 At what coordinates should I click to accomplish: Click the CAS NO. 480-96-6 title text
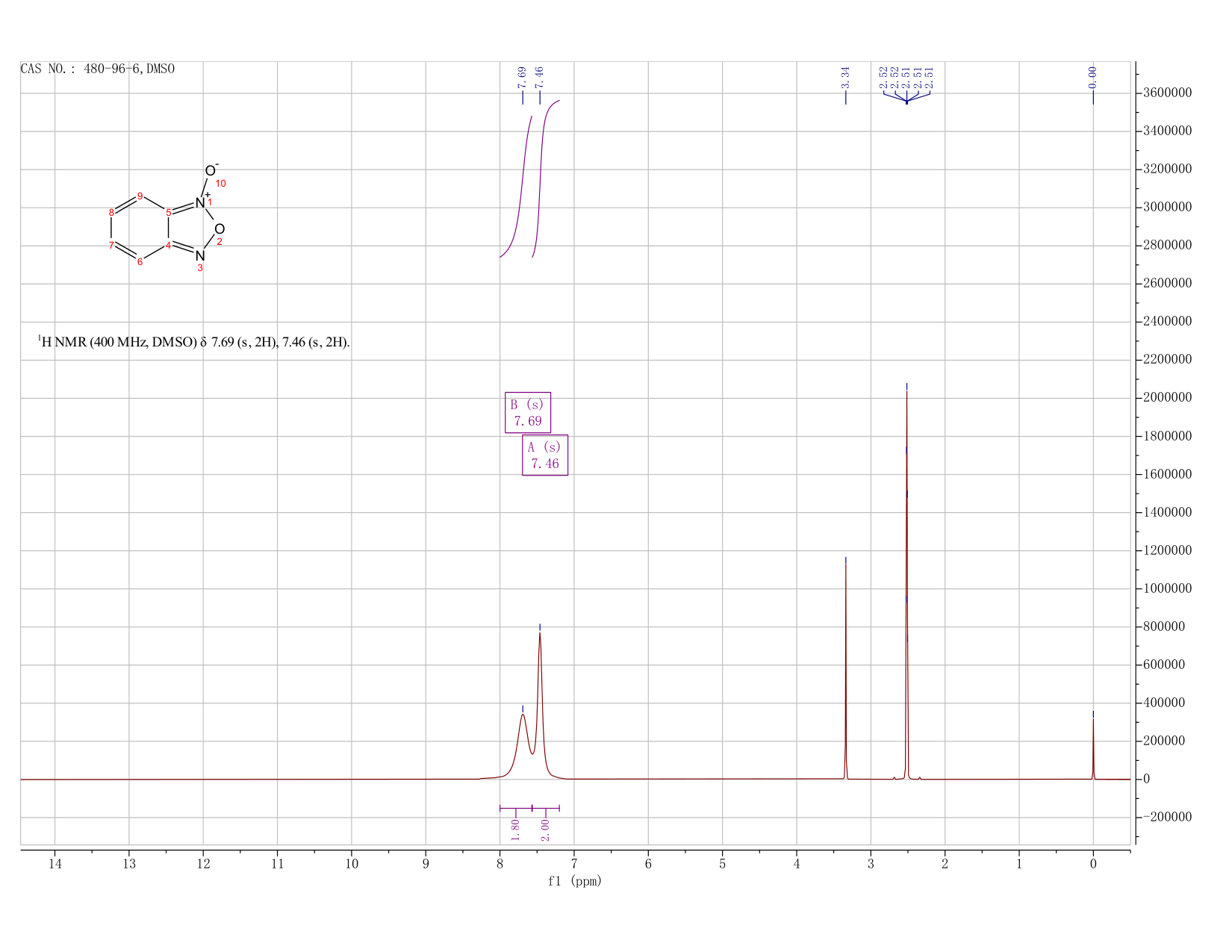pyautogui.click(x=98, y=69)
